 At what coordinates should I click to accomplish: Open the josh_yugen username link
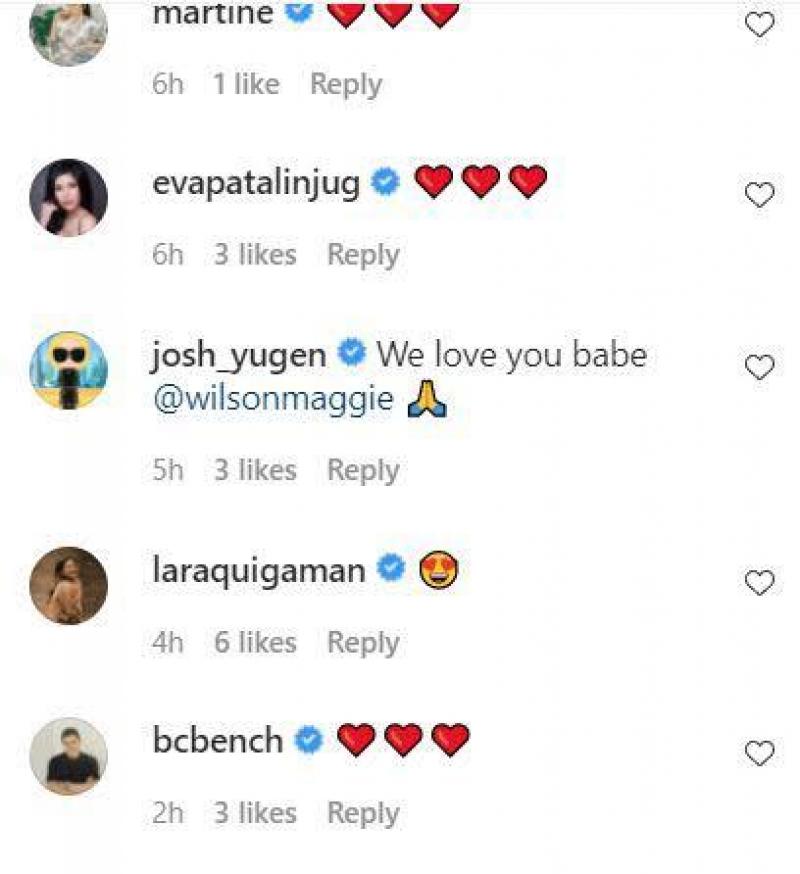pos(238,355)
